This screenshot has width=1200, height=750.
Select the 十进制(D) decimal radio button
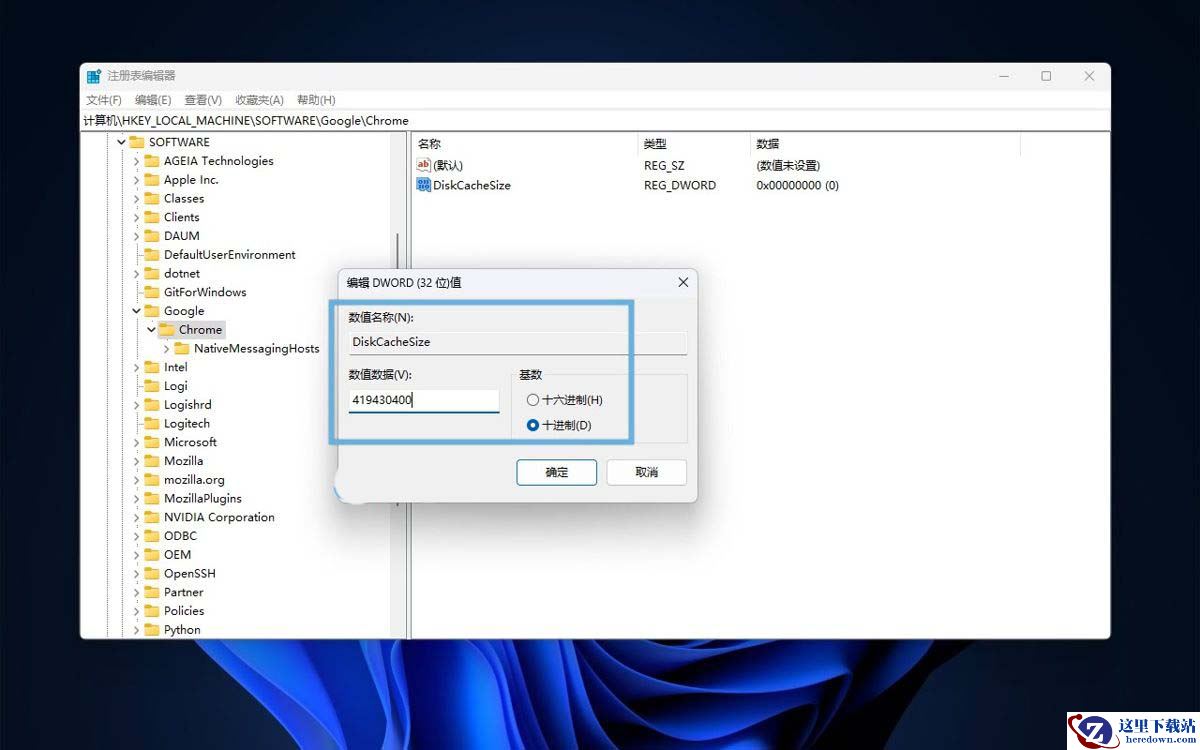coord(533,425)
